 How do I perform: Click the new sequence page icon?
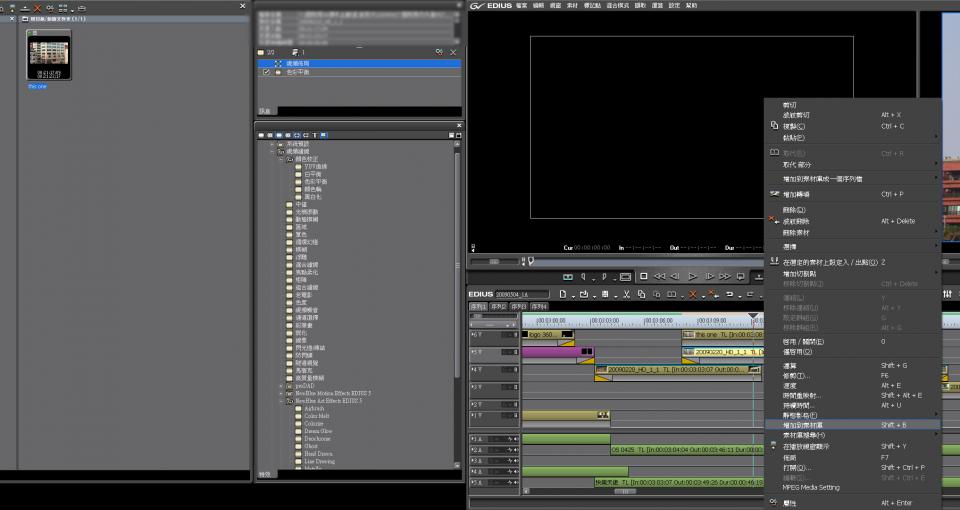click(x=564, y=294)
